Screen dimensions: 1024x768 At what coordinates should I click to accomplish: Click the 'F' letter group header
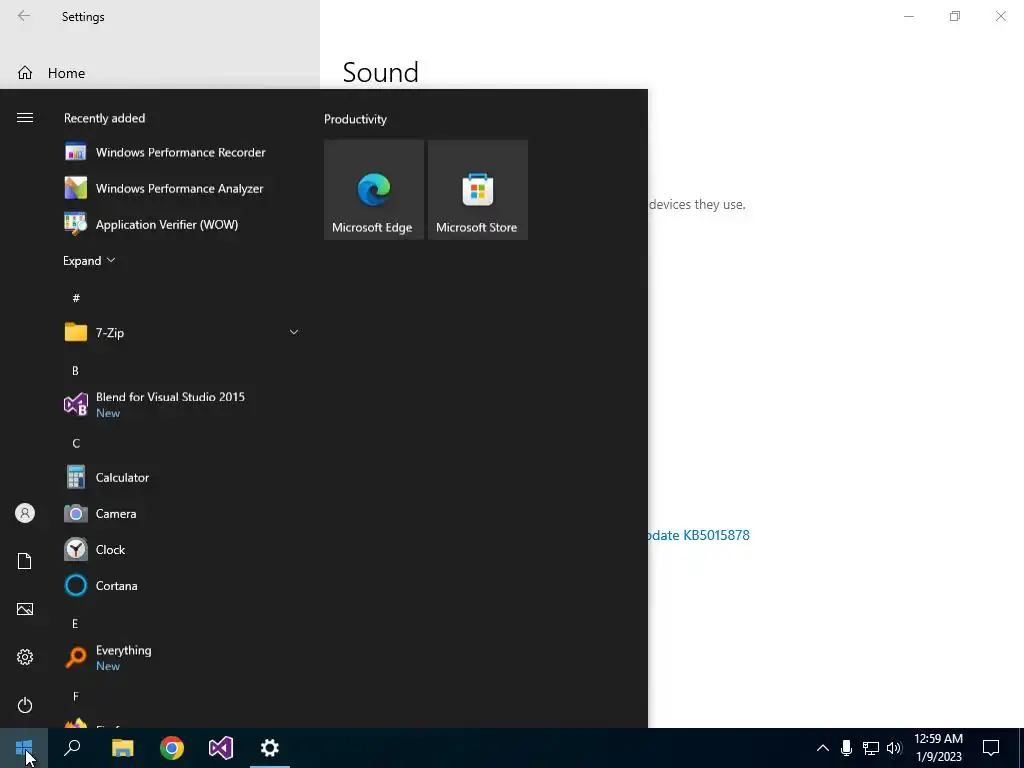click(x=76, y=697)
